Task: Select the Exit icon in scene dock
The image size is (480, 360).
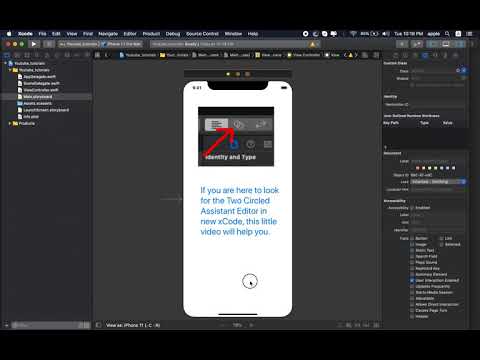Action: [247, 74]
